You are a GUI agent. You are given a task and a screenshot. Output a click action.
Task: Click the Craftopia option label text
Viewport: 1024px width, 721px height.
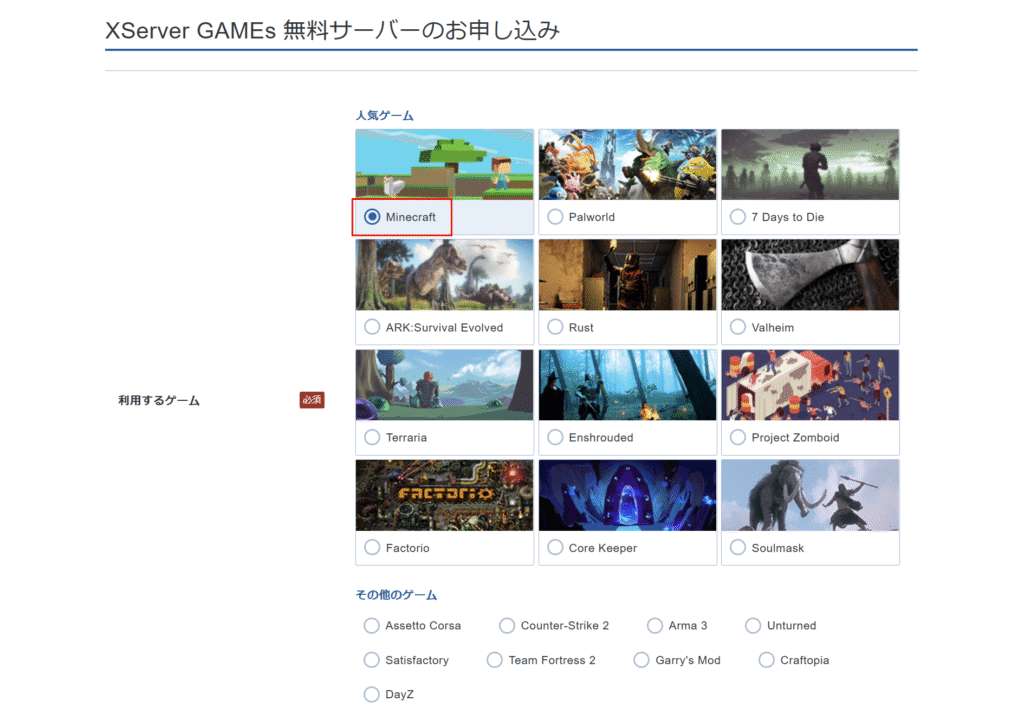click(x=805, y=660)
